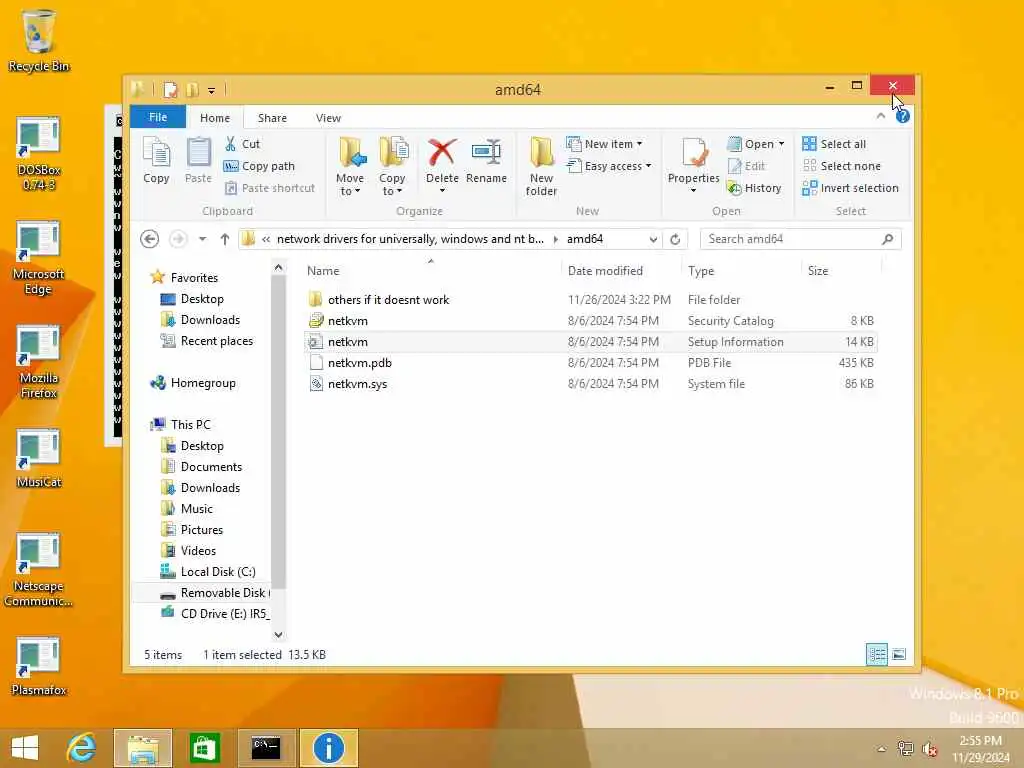Click the Properties icon in title bar toolbar
This screenshot has height=768, width=1024.
[170, 89]
